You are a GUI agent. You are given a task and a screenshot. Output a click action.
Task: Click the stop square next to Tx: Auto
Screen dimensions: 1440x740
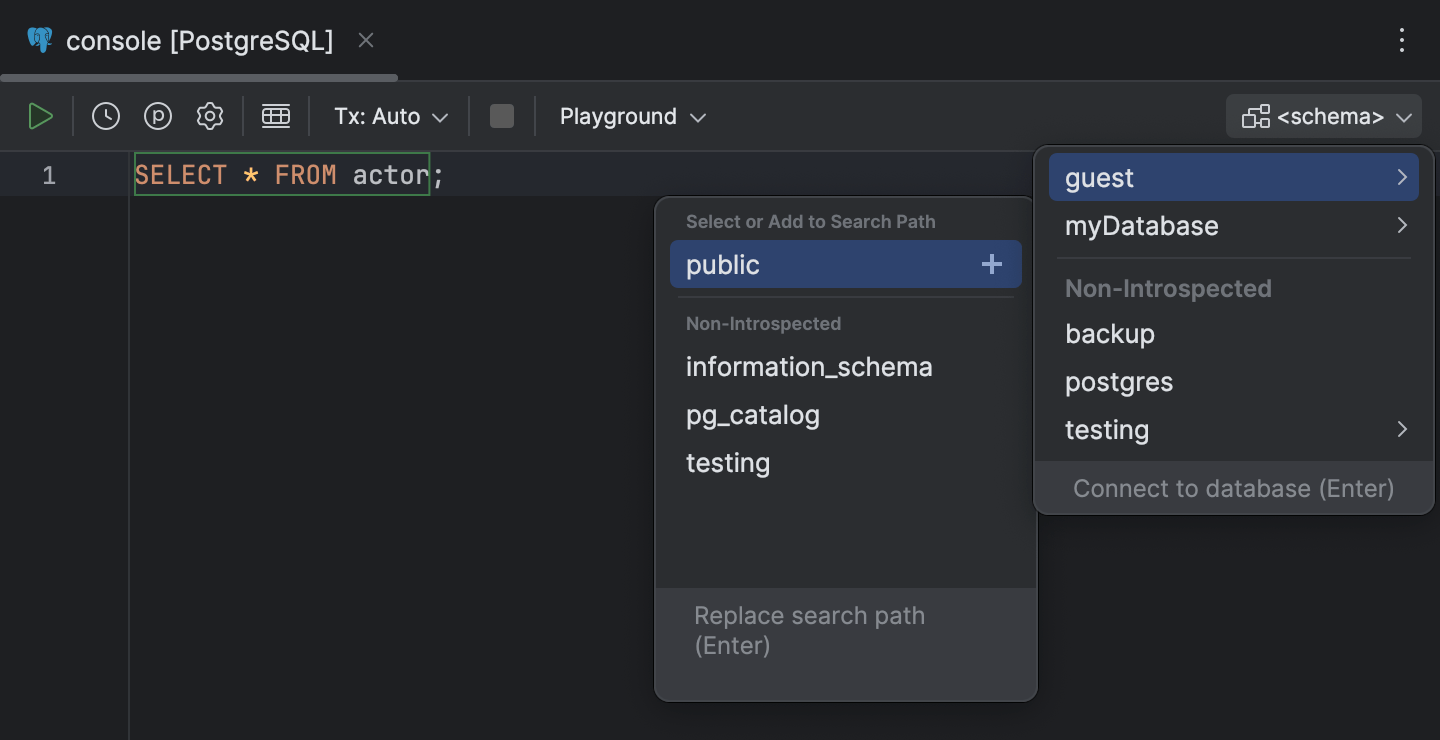point(501,115)
